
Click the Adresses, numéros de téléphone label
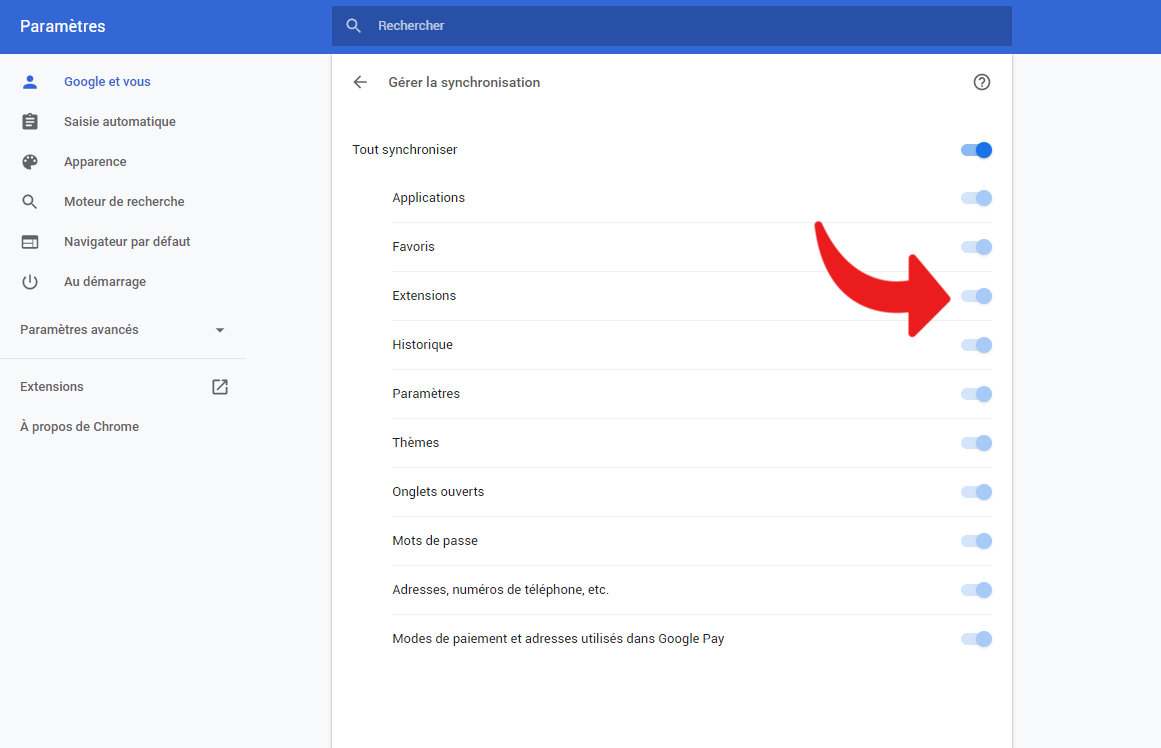tap(501, 590)
